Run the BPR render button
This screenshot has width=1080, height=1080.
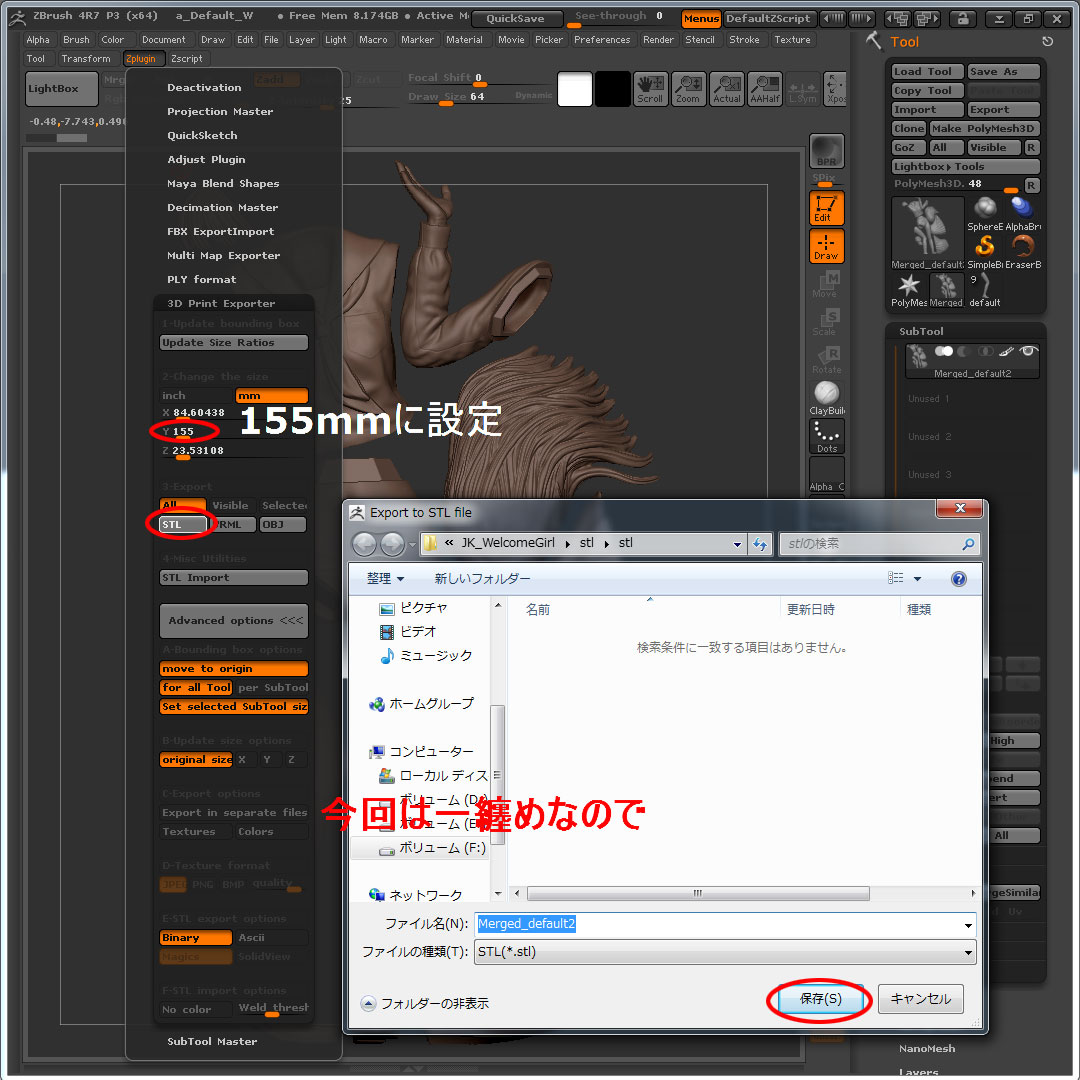827,151
